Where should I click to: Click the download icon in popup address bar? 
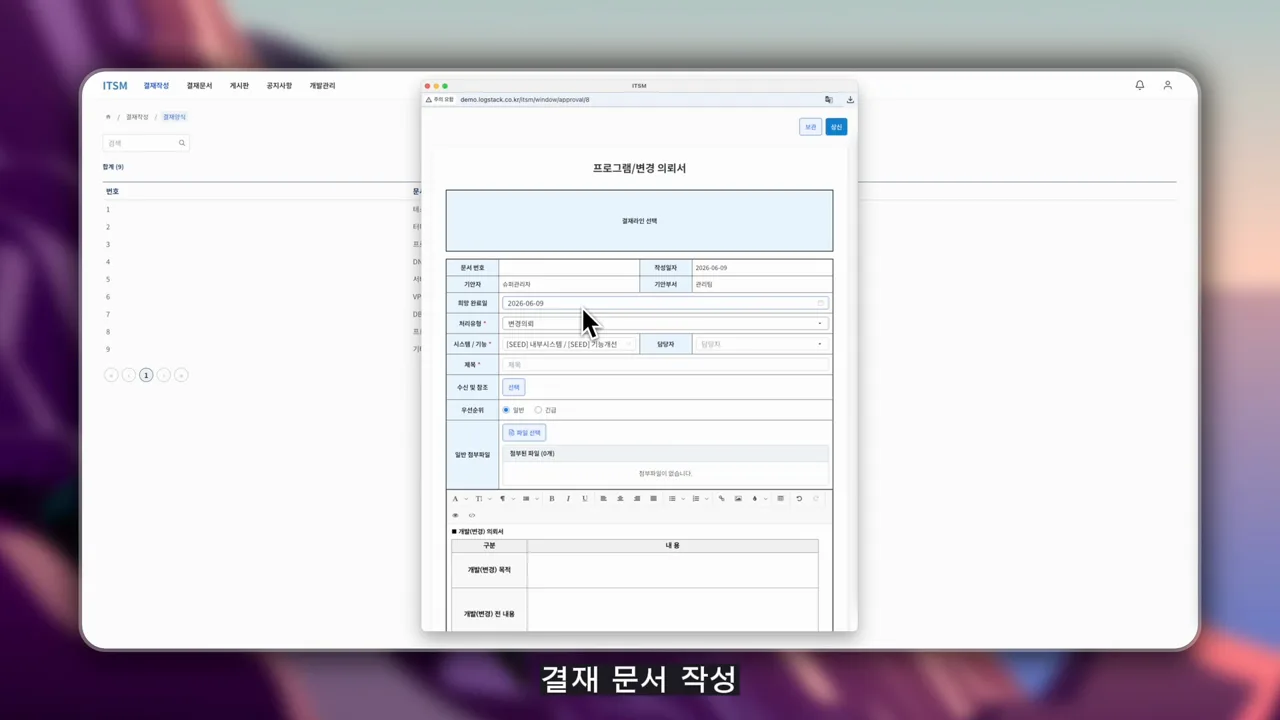[x=850, y=100]
